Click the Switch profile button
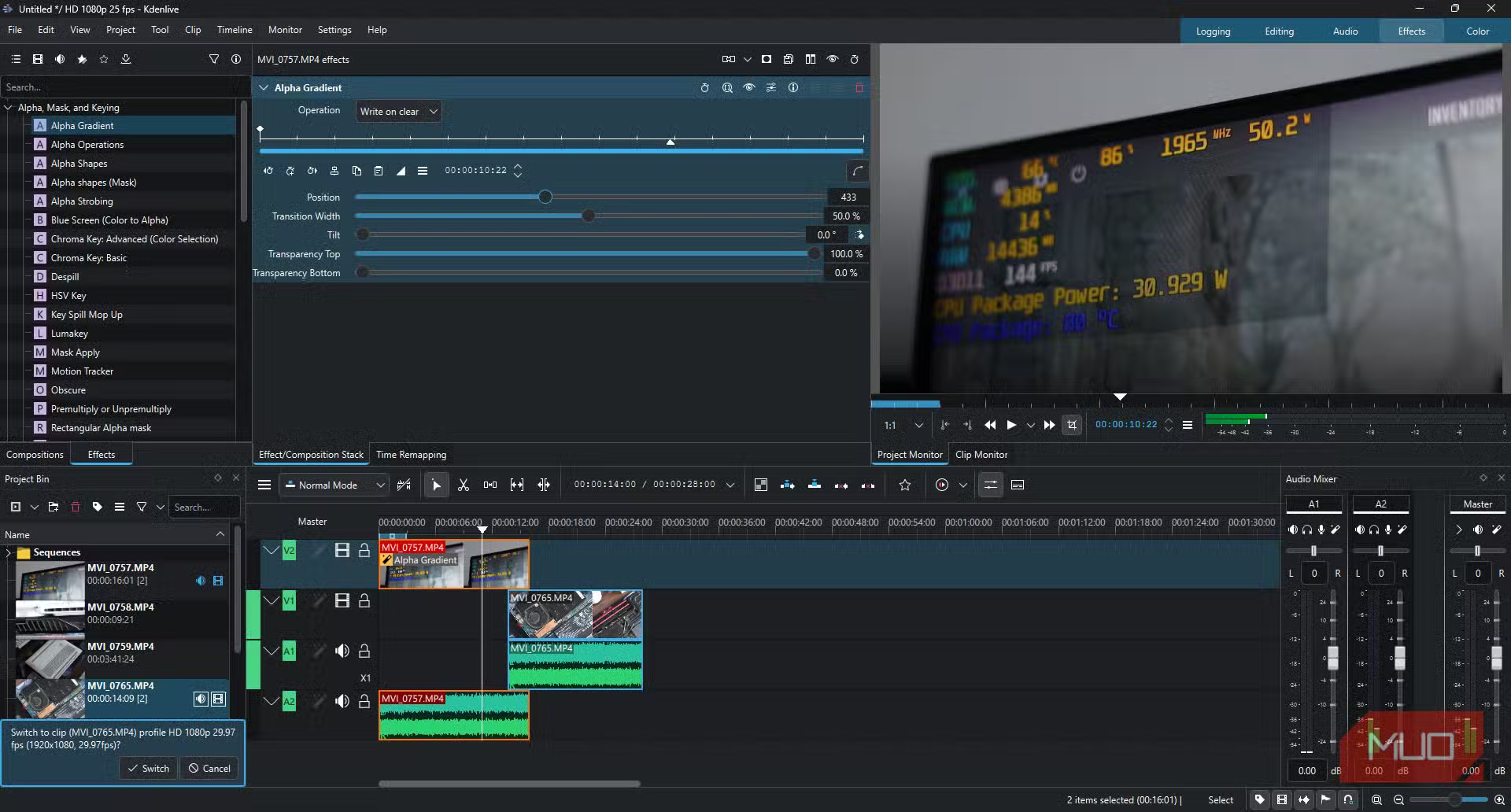The width and height of the screenshot is (1511, 812). [x=148, y=769]
